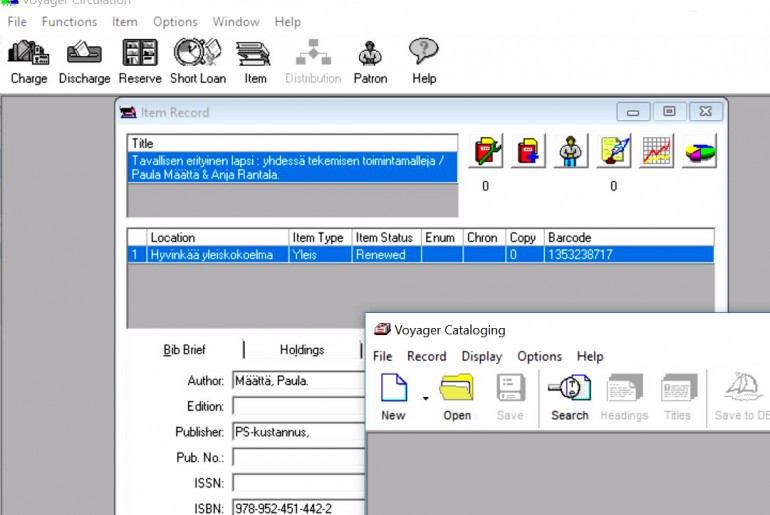
Task: Click the empty ISSN input field
Action: click(299, 483)
